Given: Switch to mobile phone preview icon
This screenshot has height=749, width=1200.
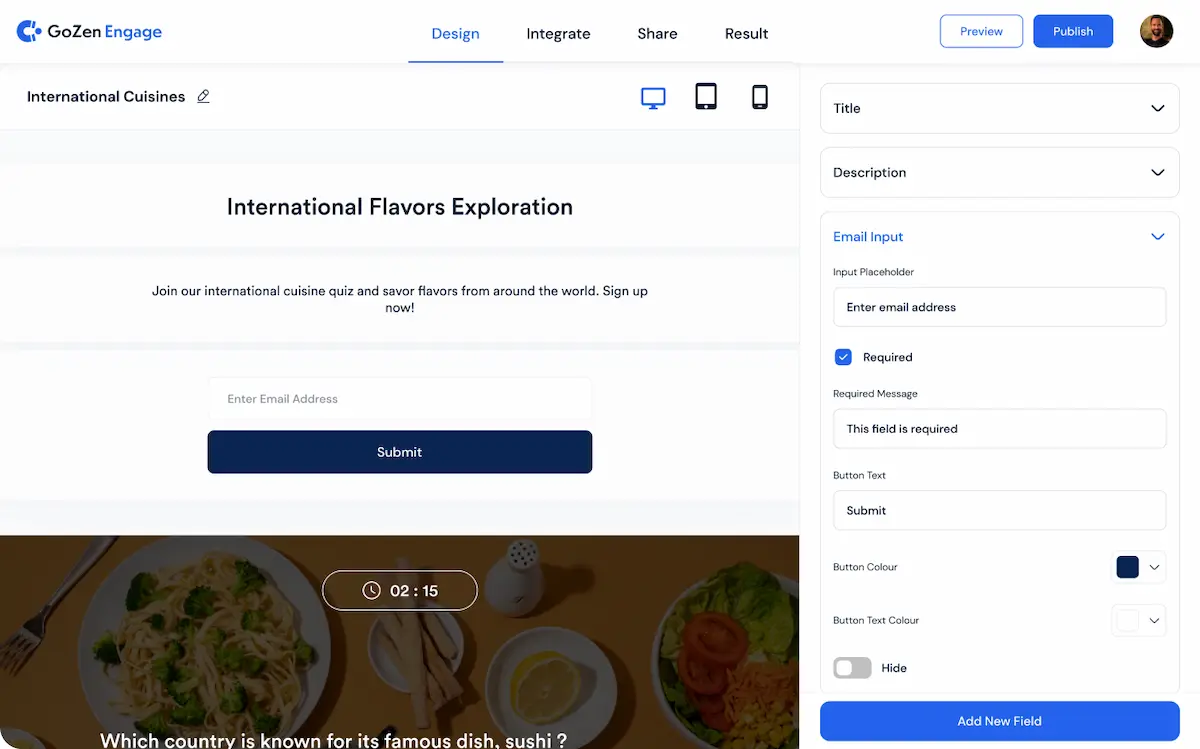Looking at the screenshot, I should click(760, 97).
